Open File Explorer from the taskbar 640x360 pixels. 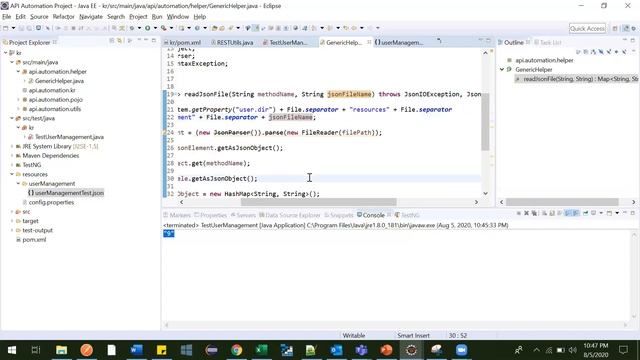pyautogui.click(x=61, y=350)
